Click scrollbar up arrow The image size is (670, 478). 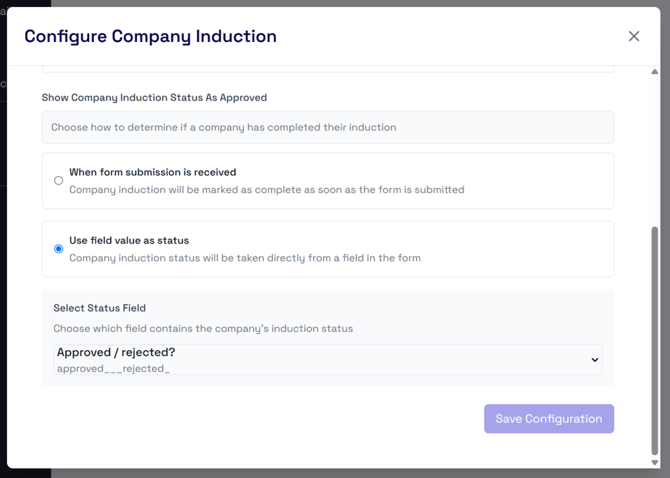(x=655, y=72)
